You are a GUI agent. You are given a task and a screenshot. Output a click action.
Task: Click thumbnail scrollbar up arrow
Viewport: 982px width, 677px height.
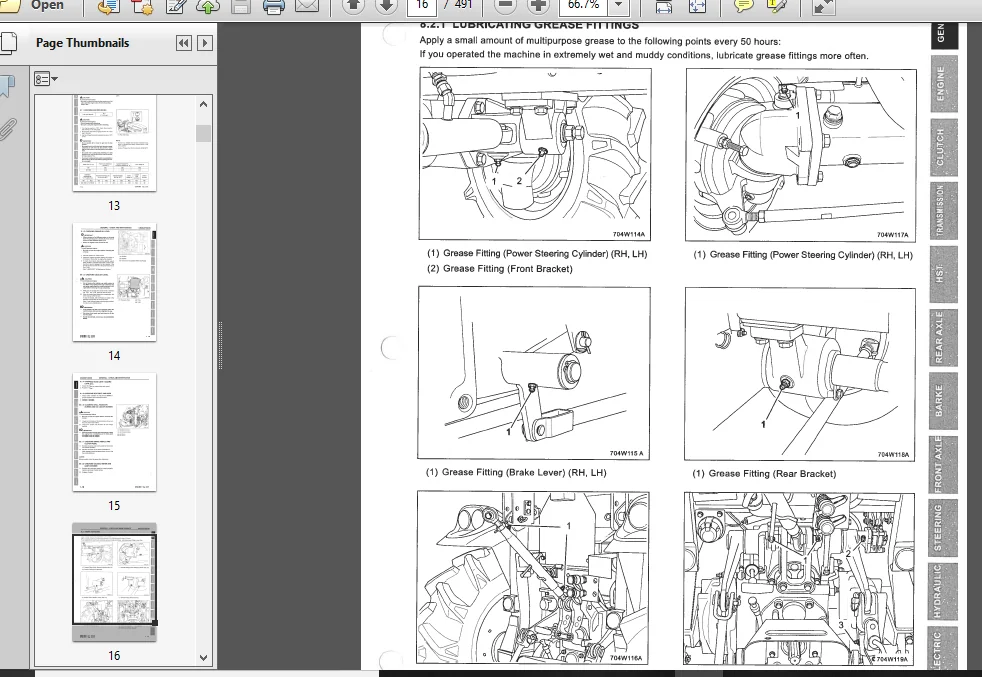(203, 104)
